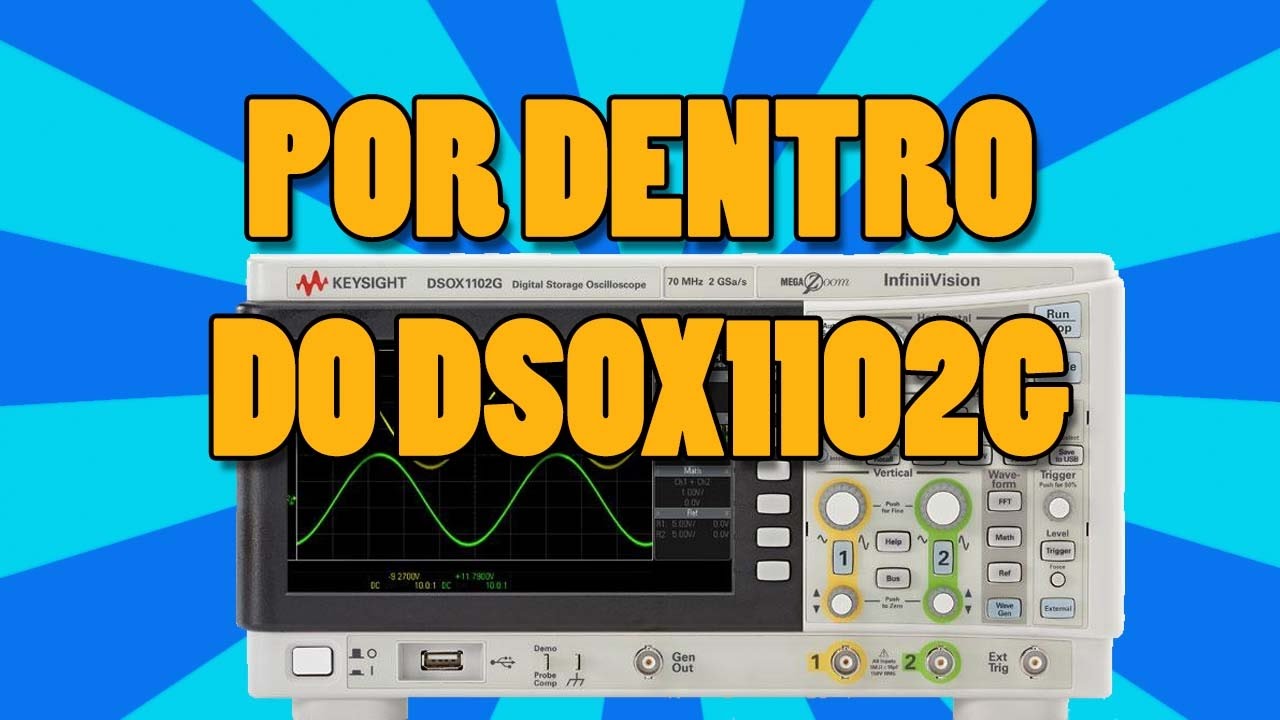
Task: Click the InfiniiVision label
Action: coord(932,280)
